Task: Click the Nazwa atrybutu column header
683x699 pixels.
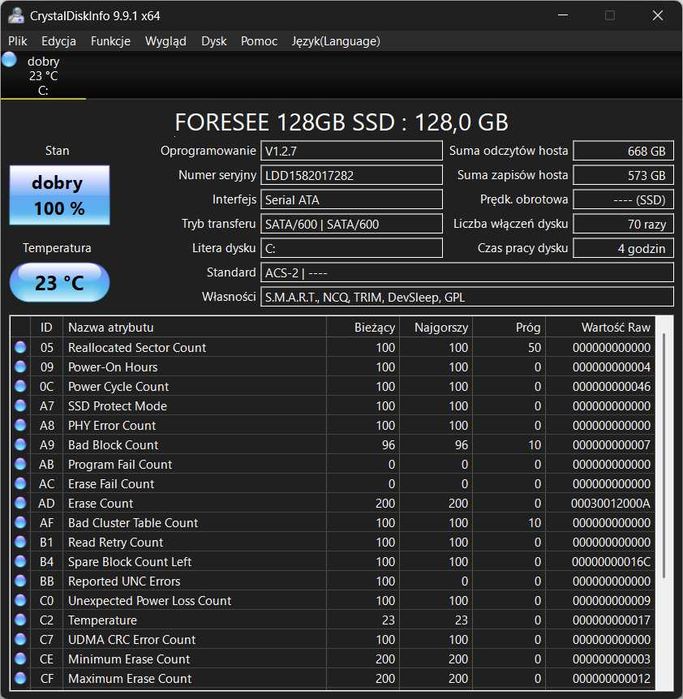Action: pyautogui.click(x=195, y=328)
